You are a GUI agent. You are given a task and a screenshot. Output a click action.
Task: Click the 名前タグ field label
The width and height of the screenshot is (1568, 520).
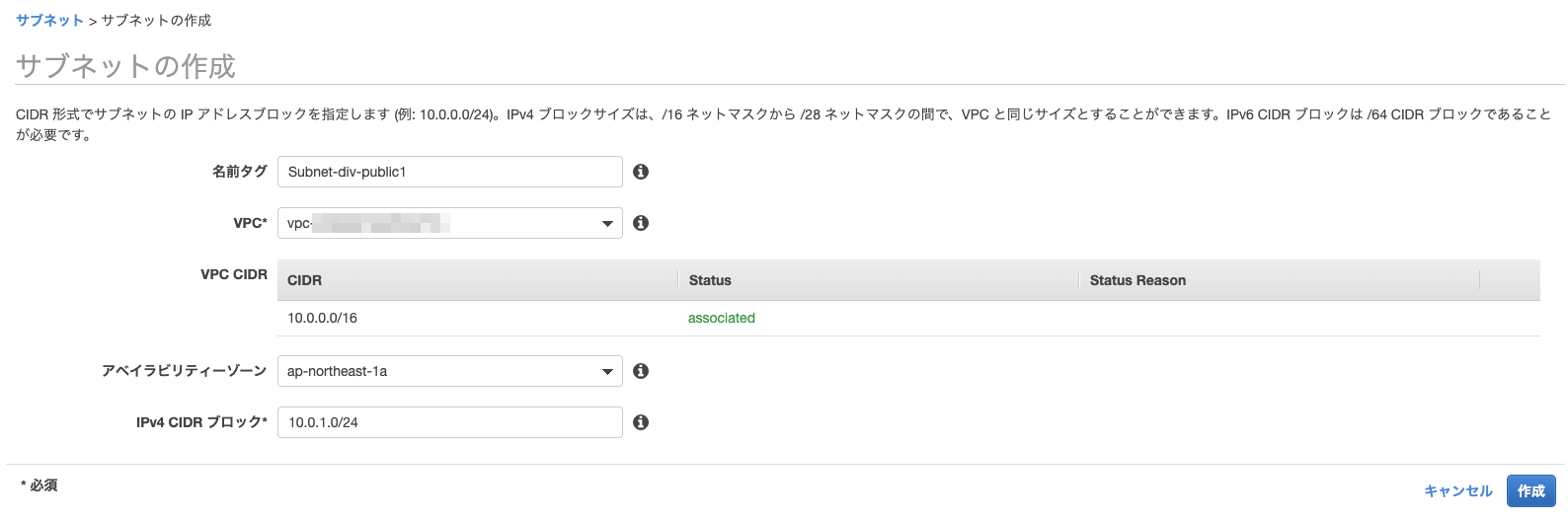pyautogui.click(x=240, y=172)
